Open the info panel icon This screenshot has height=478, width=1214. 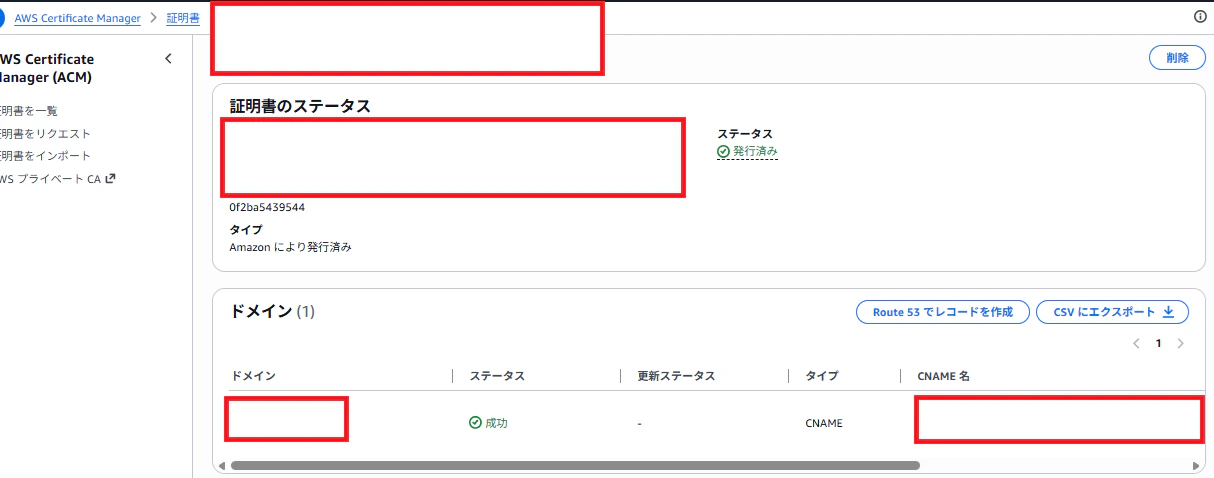point(1200,17)
